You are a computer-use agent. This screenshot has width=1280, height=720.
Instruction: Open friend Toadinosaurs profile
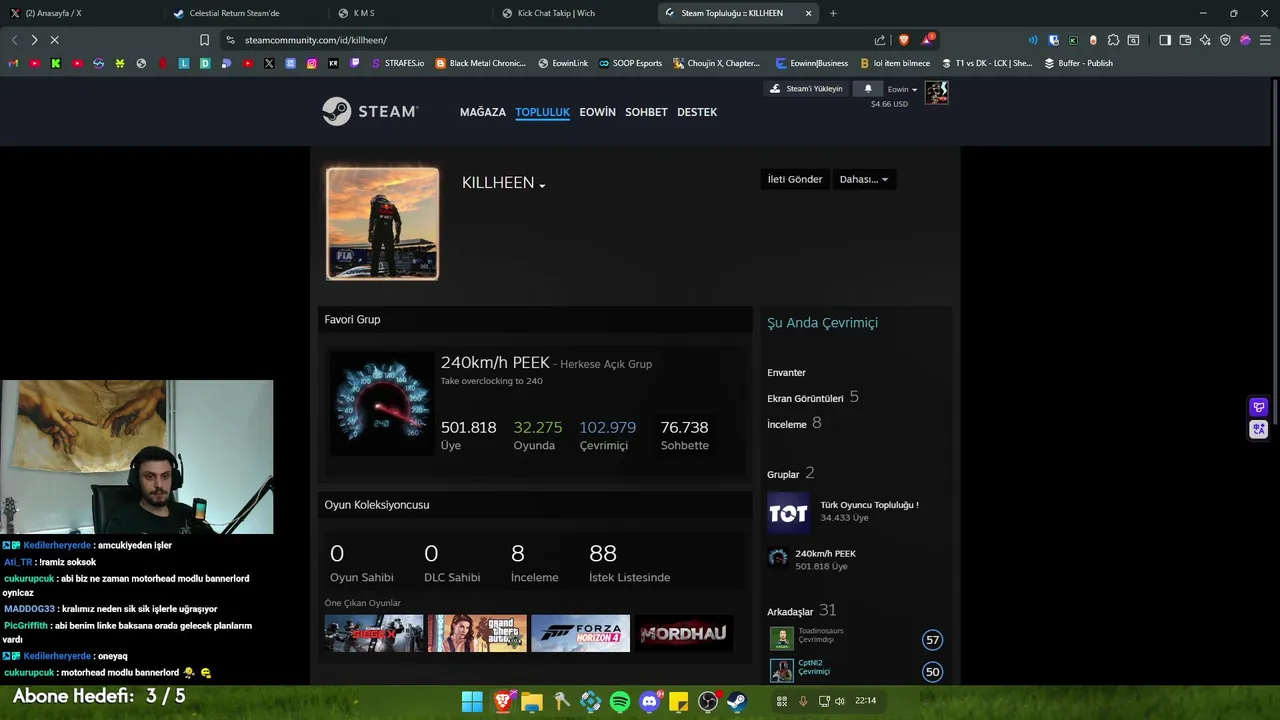pos(820,631)
